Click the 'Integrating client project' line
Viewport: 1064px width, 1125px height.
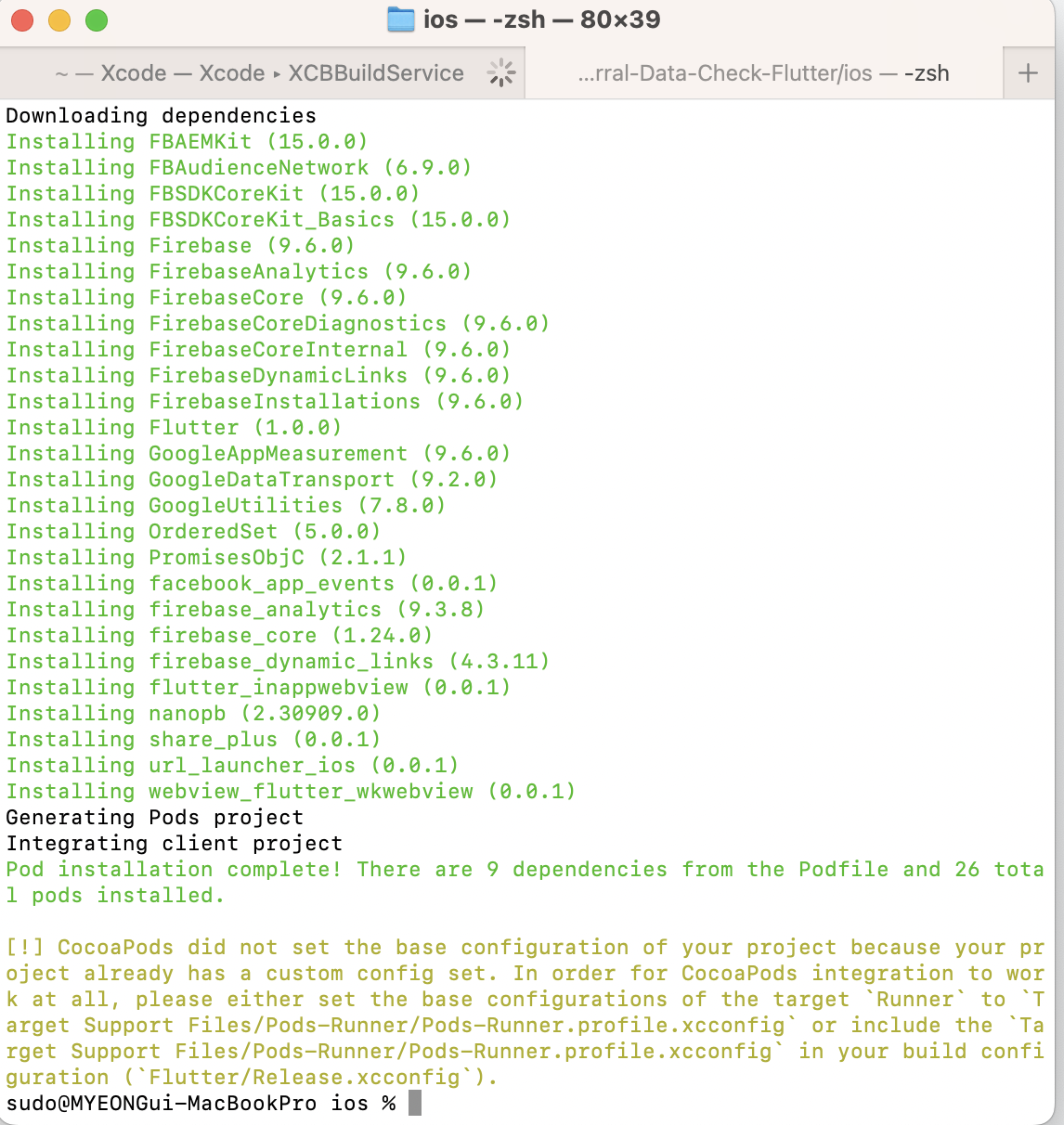175,844
